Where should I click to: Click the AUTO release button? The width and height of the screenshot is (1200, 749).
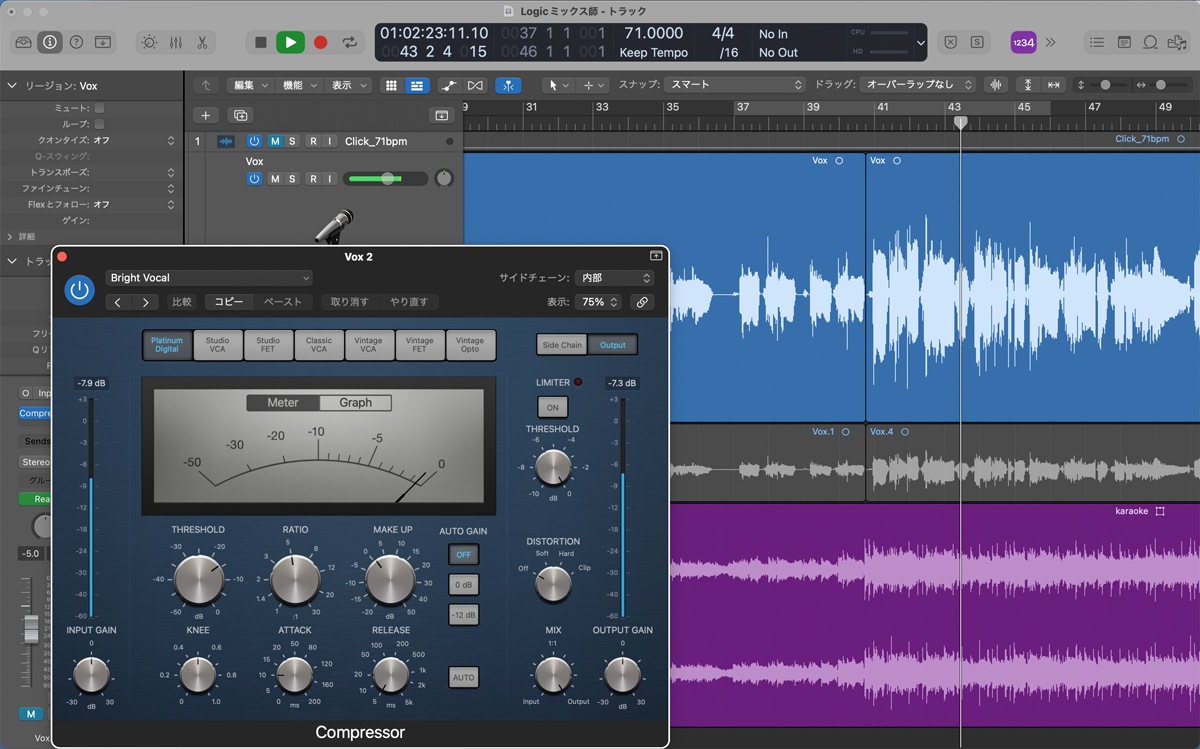463,678
